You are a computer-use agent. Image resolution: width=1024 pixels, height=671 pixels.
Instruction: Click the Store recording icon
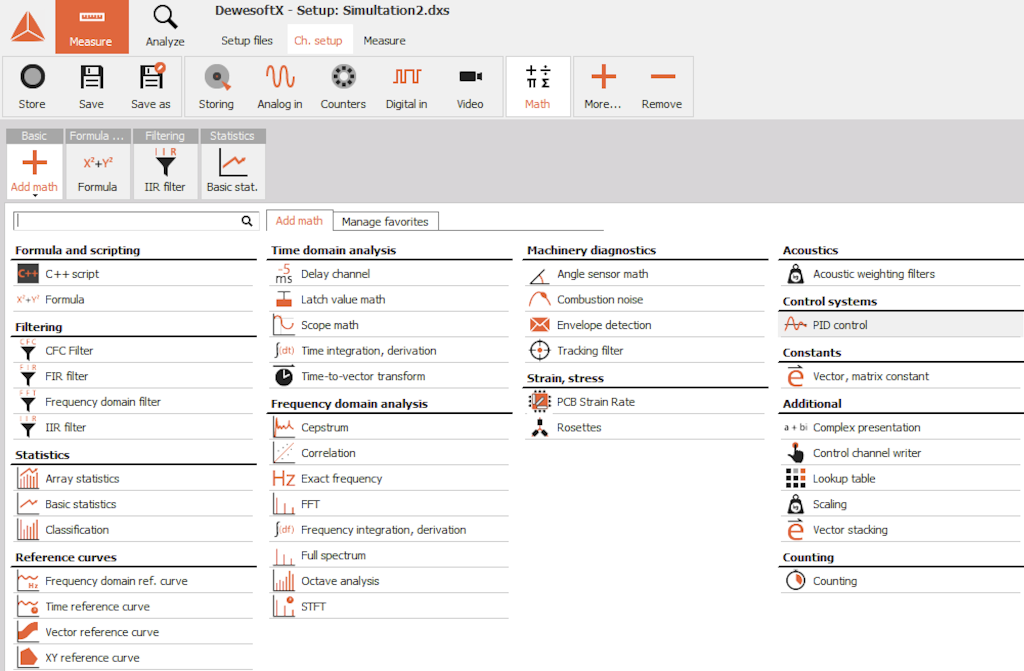pos(32,77)
